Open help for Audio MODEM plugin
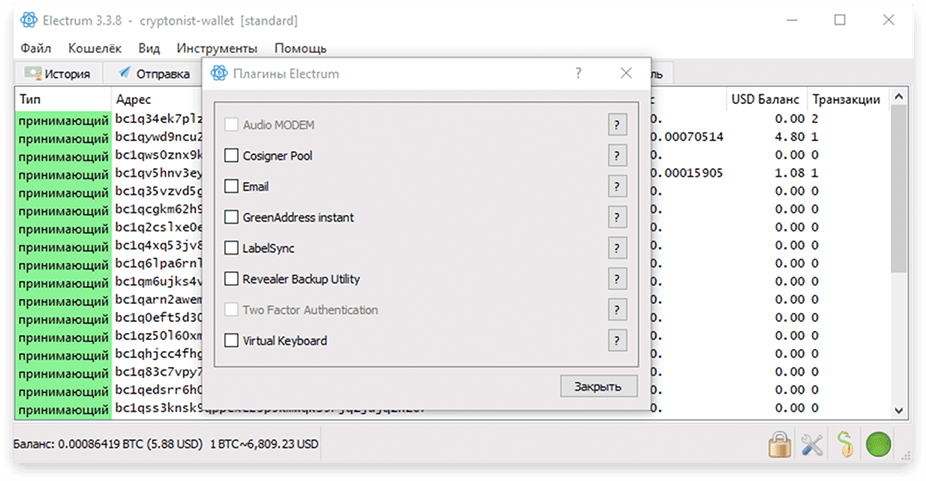The height and width of the screenshot is (481, 926). coord(617,125)
